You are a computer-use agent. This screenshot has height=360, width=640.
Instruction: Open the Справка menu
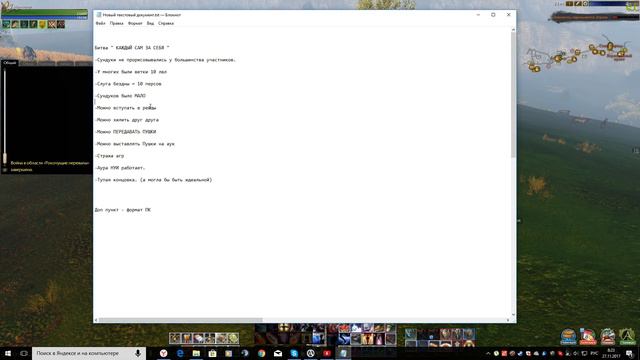pos(166,23)
